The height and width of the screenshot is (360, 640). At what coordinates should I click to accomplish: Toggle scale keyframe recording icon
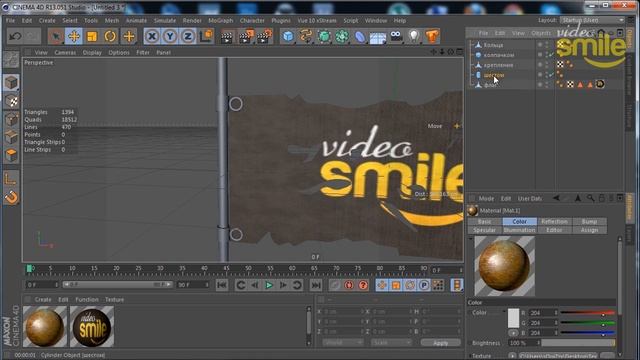point(396,285)
